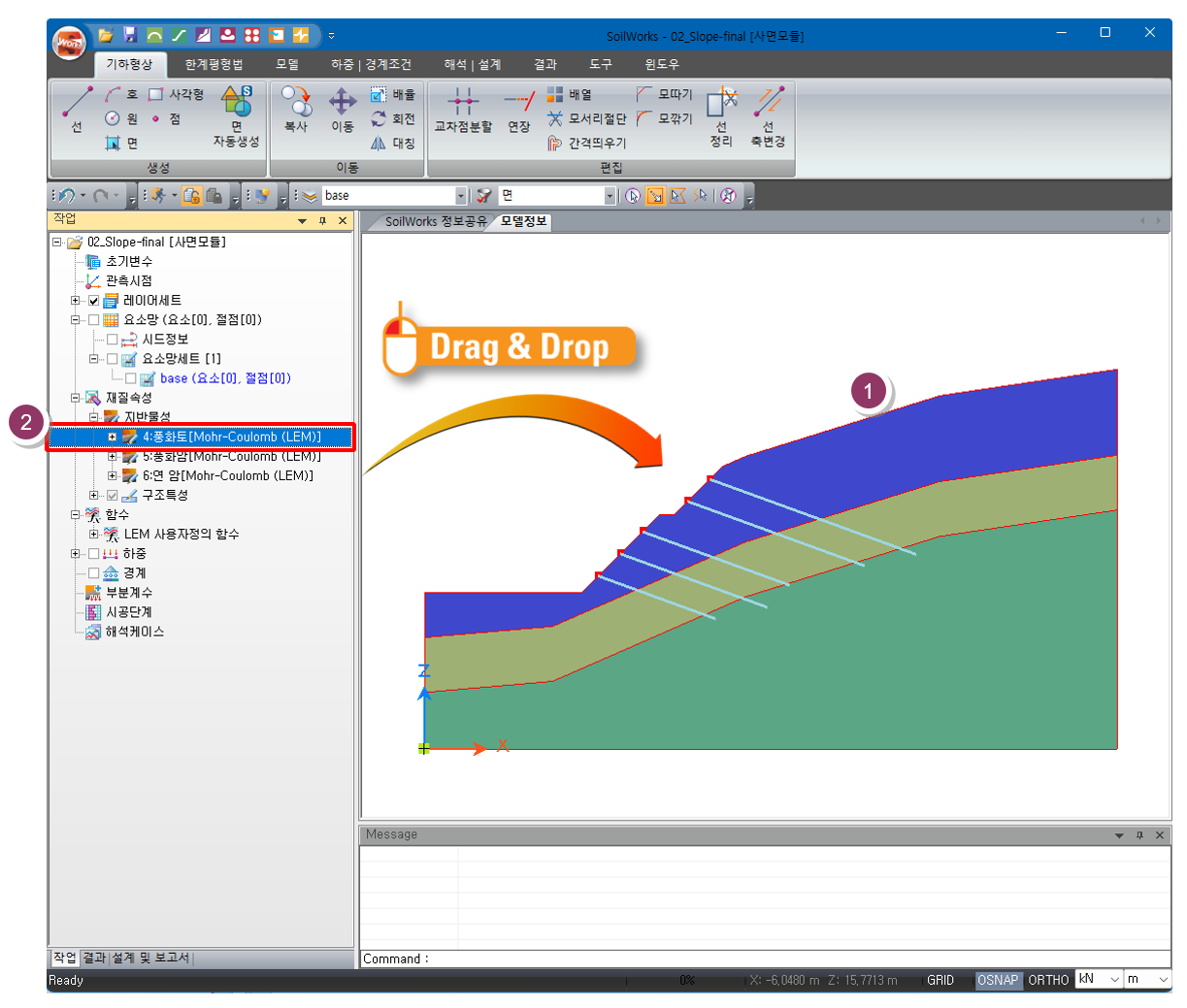Switch to 결과 bottom panel tab
The image size is (1187, 1008).
[x=94, y=958]
